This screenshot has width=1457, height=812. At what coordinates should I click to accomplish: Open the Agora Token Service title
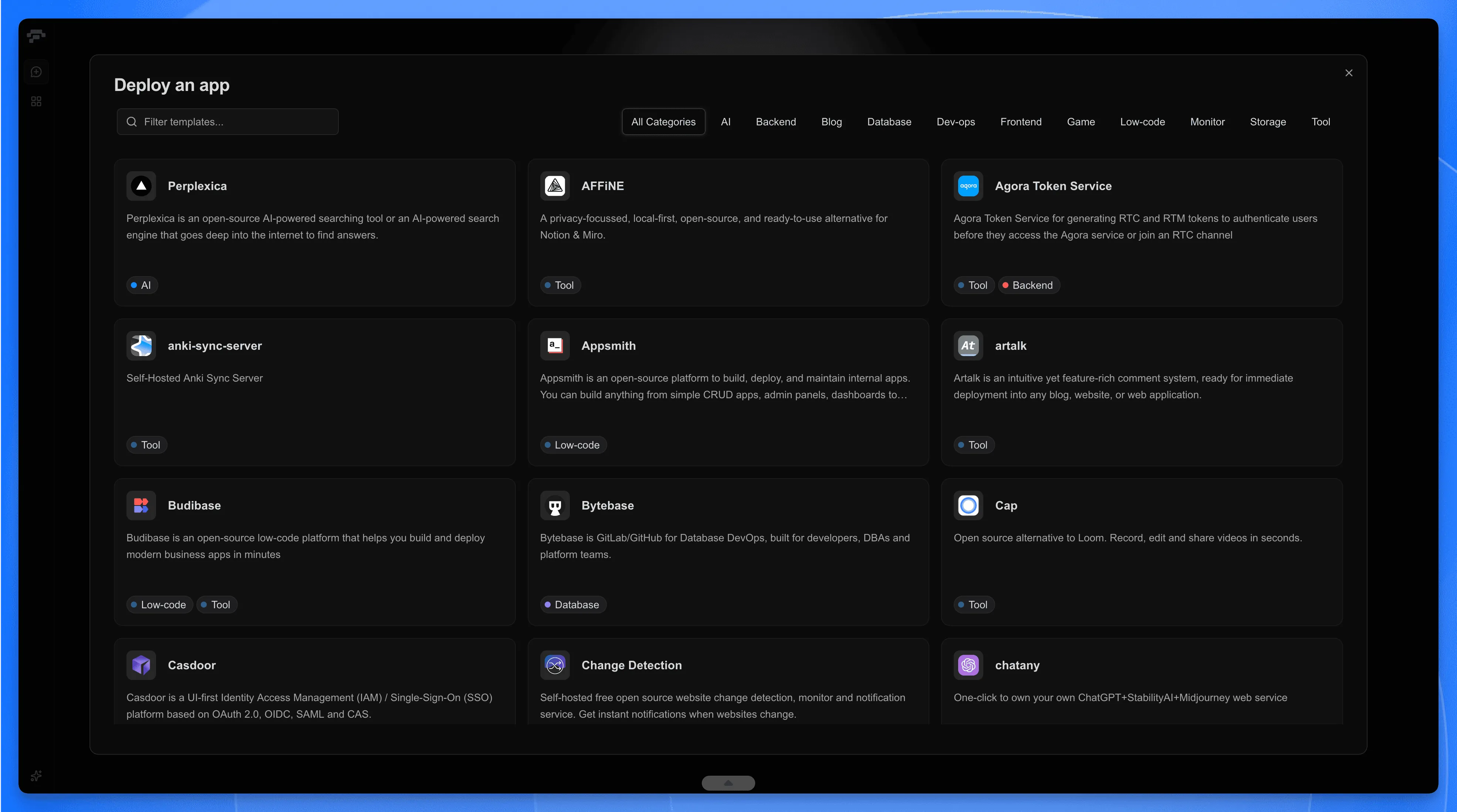pos(1053,186)
